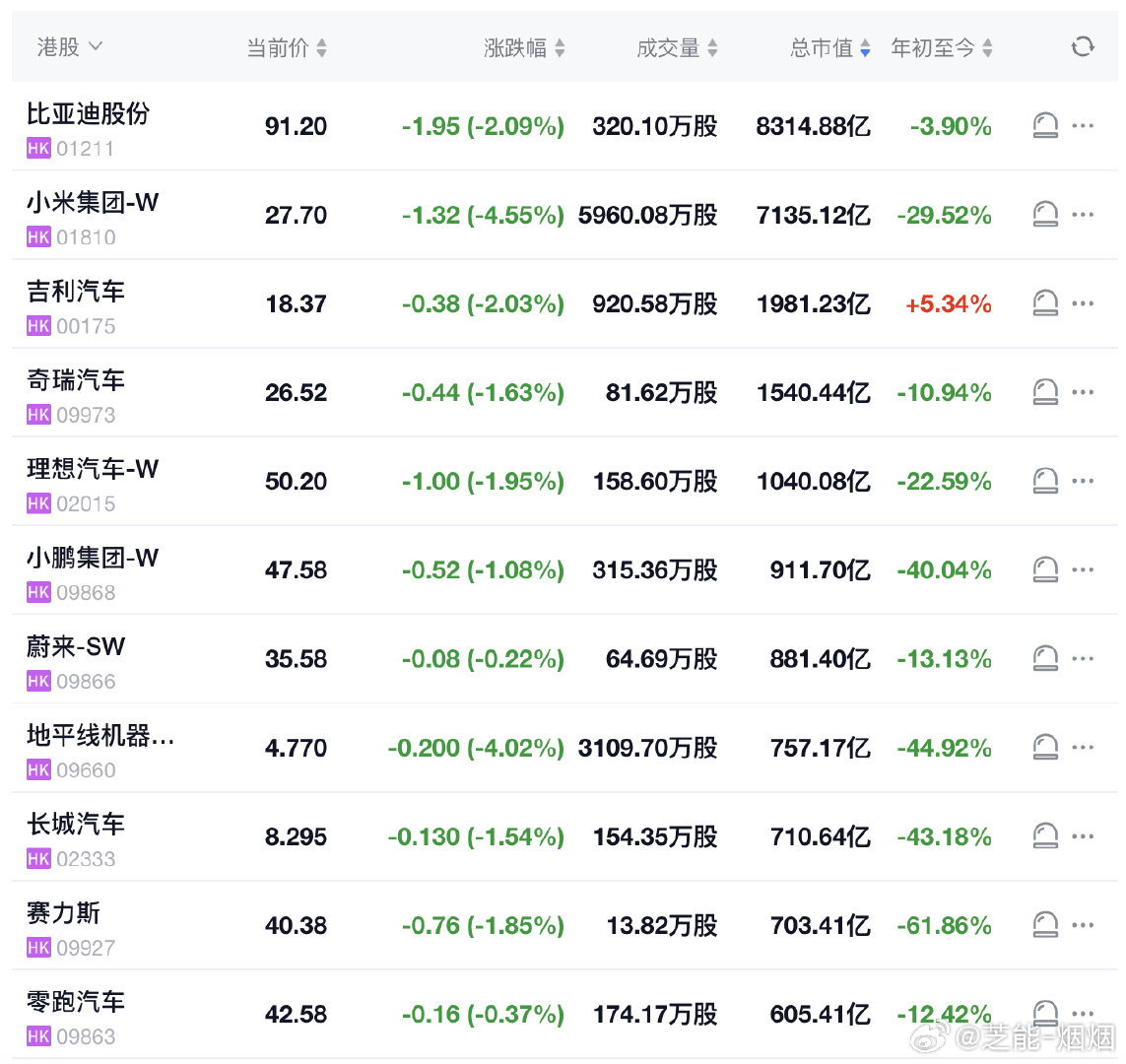The image size is (1126, 1064).
Task: Set alert bell for 吉利汽车
Action: click(x=1045, y=303)
